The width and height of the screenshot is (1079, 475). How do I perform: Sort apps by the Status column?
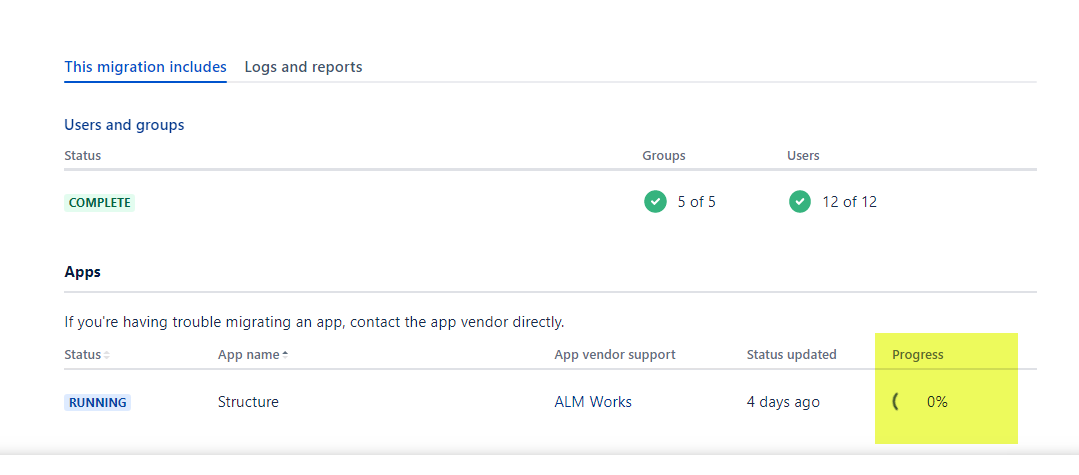(87, 355)
